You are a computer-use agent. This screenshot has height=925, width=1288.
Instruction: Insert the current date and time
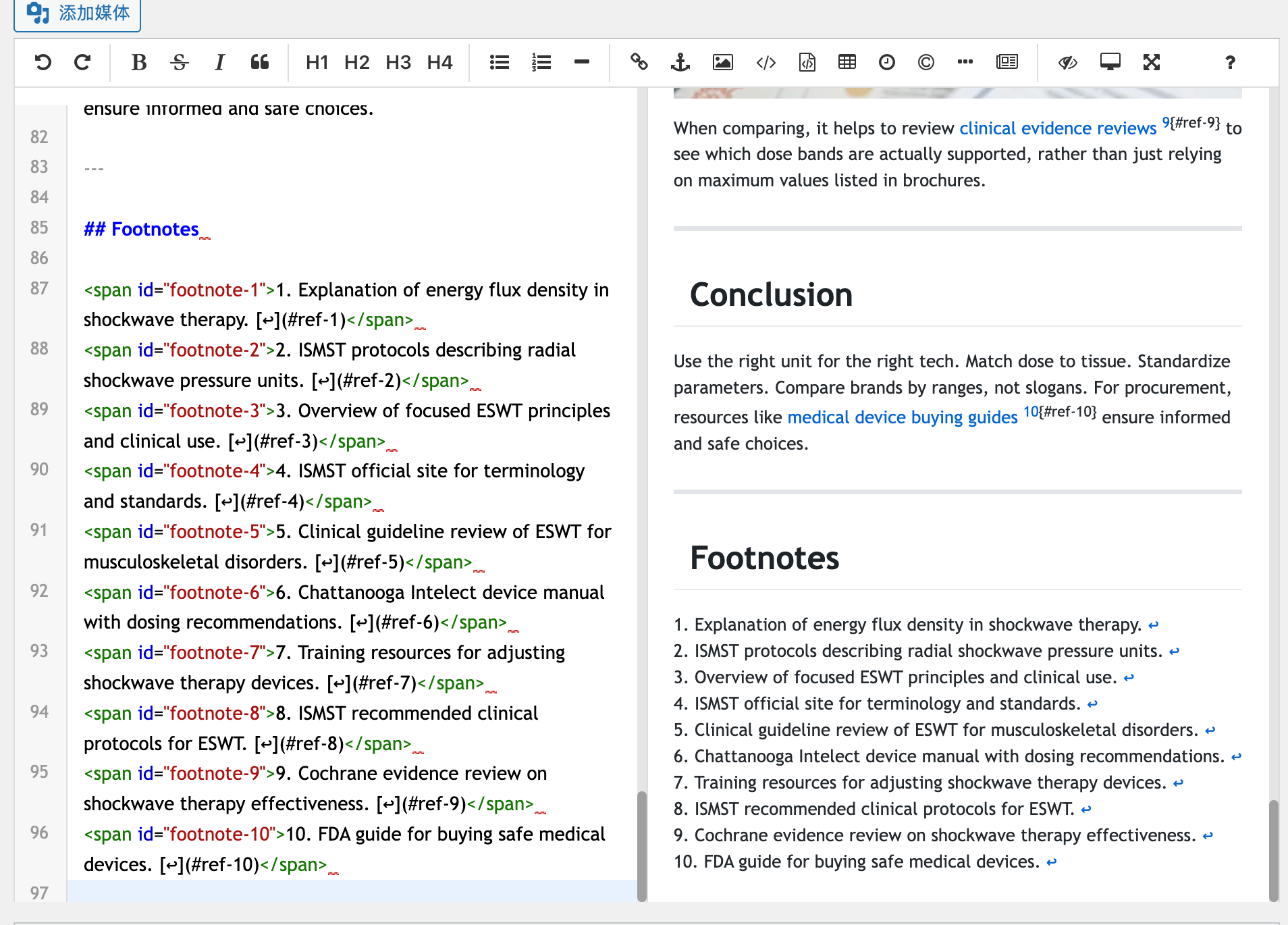point(887,63)
